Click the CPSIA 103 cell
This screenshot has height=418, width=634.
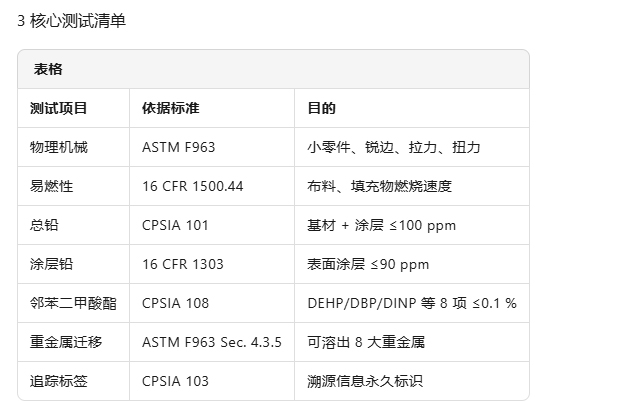(x=175, y=381)
